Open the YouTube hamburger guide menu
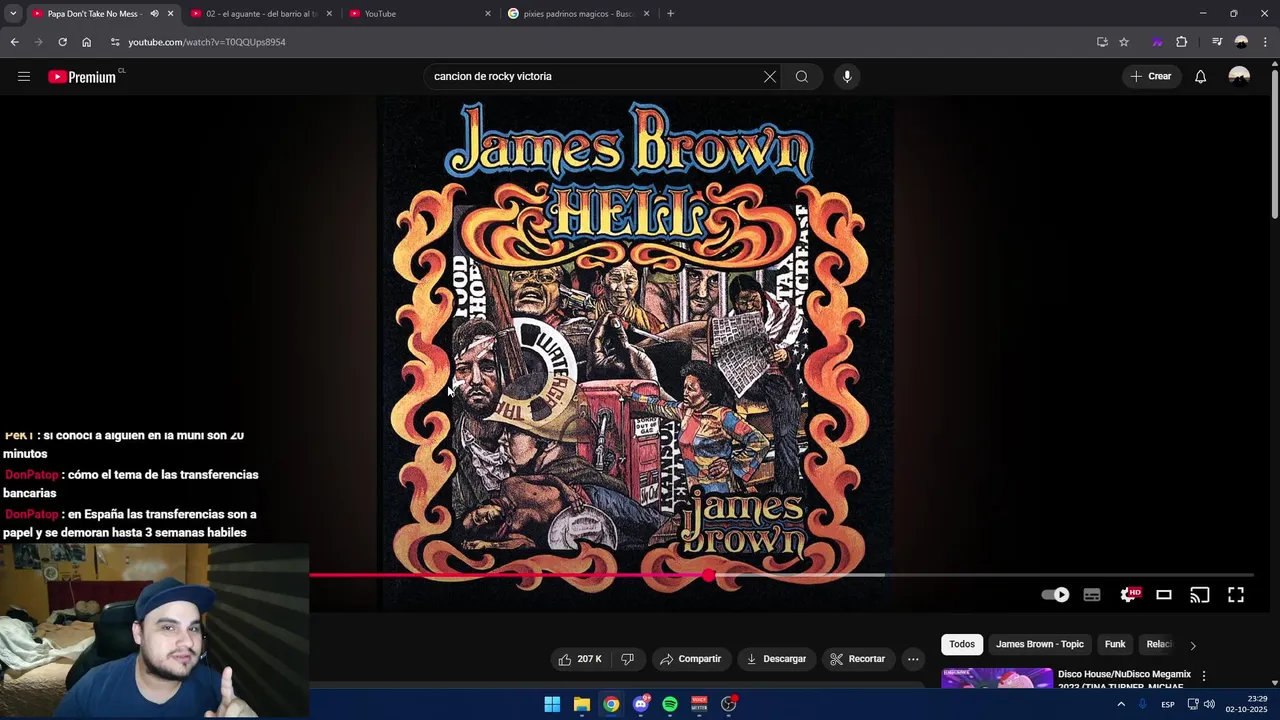Screen dimensions: 1280x720 pyautogui.click(x=24, y=76)
